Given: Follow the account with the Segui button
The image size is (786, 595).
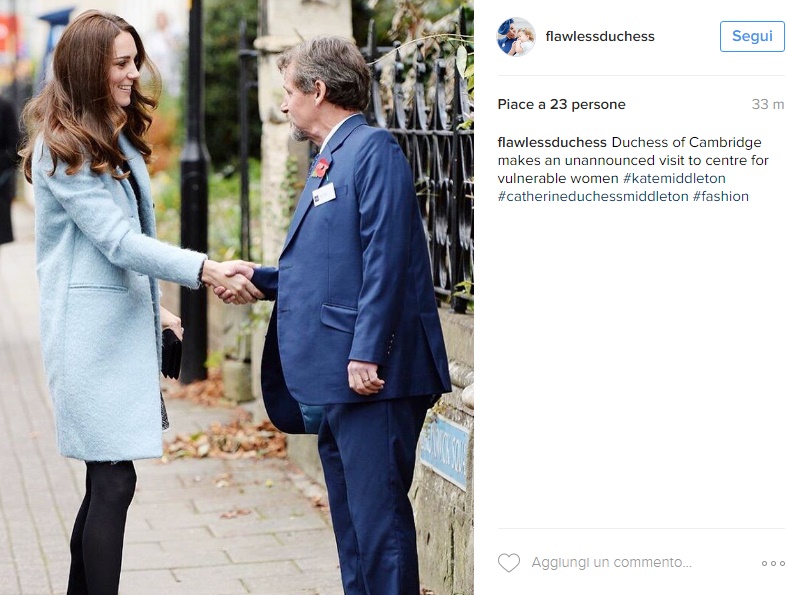Looking at the screenshot, I should 752,36.
